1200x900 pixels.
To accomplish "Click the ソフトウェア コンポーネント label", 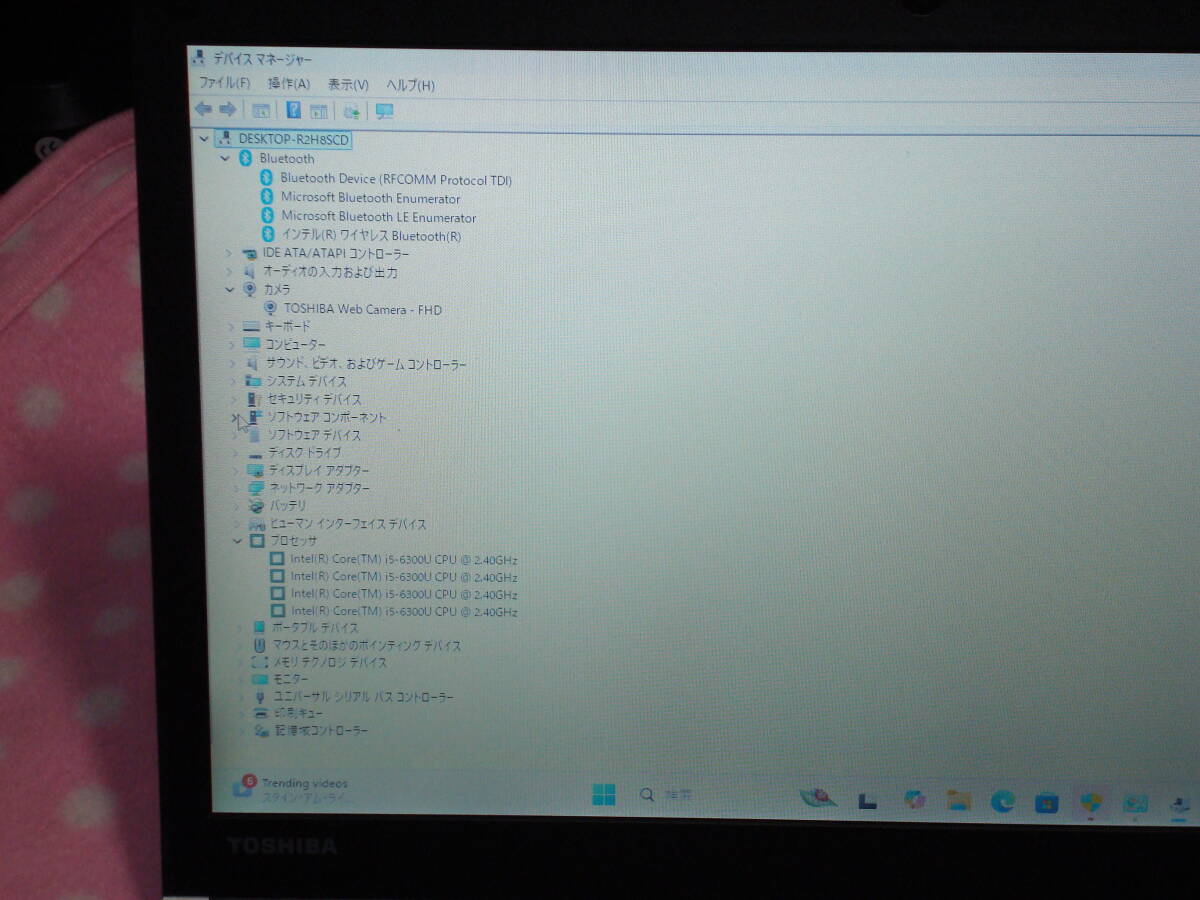I will click(x=326, y=417).
